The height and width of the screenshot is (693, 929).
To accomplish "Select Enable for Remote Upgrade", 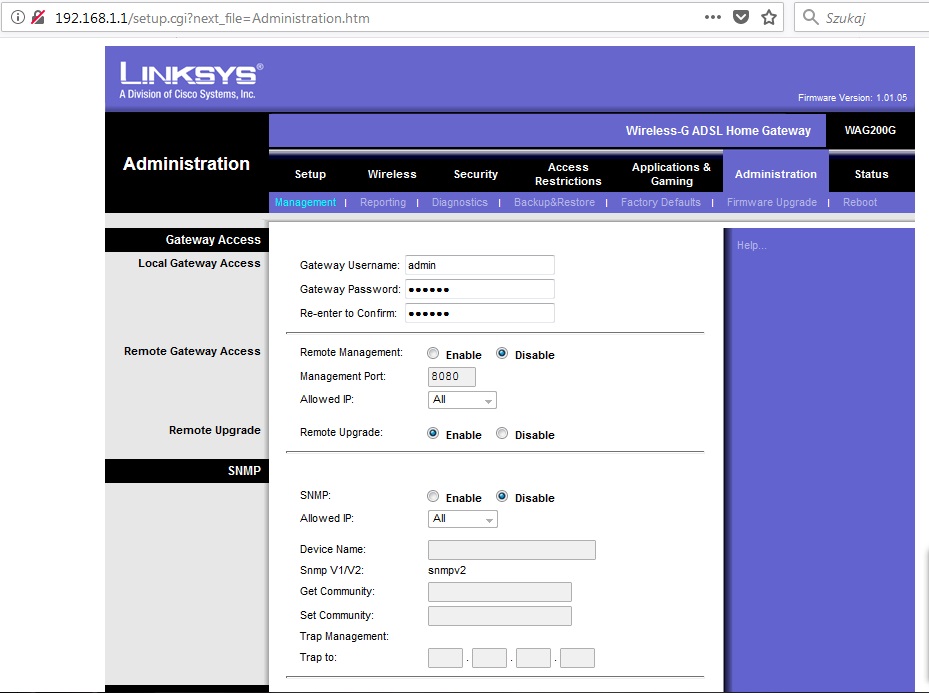I will pyautogui.click(x=433, y=434).
